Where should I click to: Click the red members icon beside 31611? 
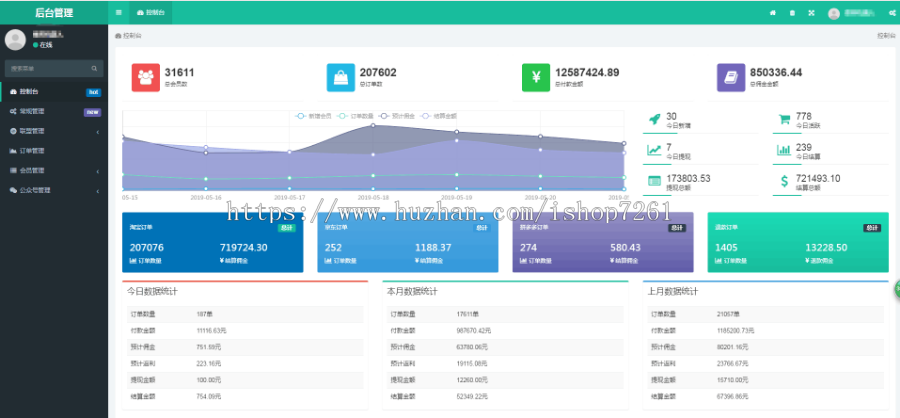[x=146, y=78]
